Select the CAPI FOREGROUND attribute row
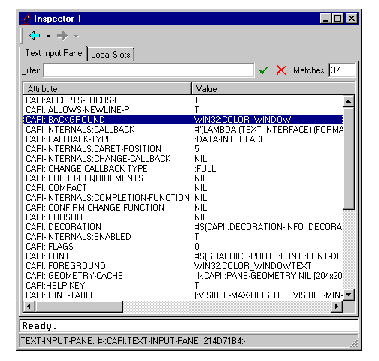 click(183, 266)
